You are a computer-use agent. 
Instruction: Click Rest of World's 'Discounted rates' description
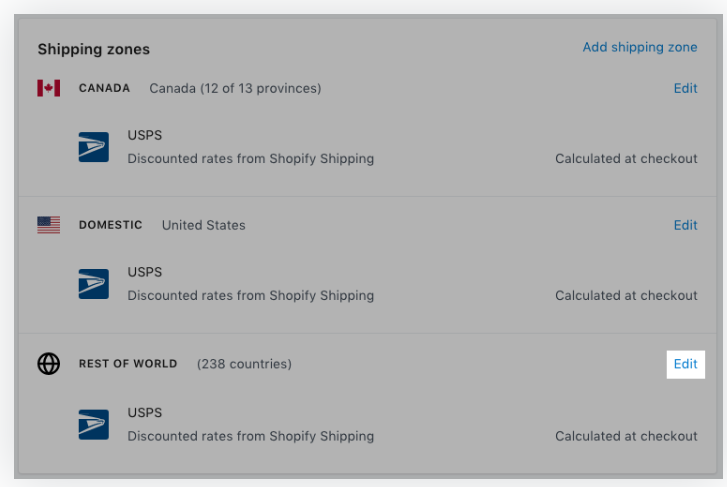[250, 436]
